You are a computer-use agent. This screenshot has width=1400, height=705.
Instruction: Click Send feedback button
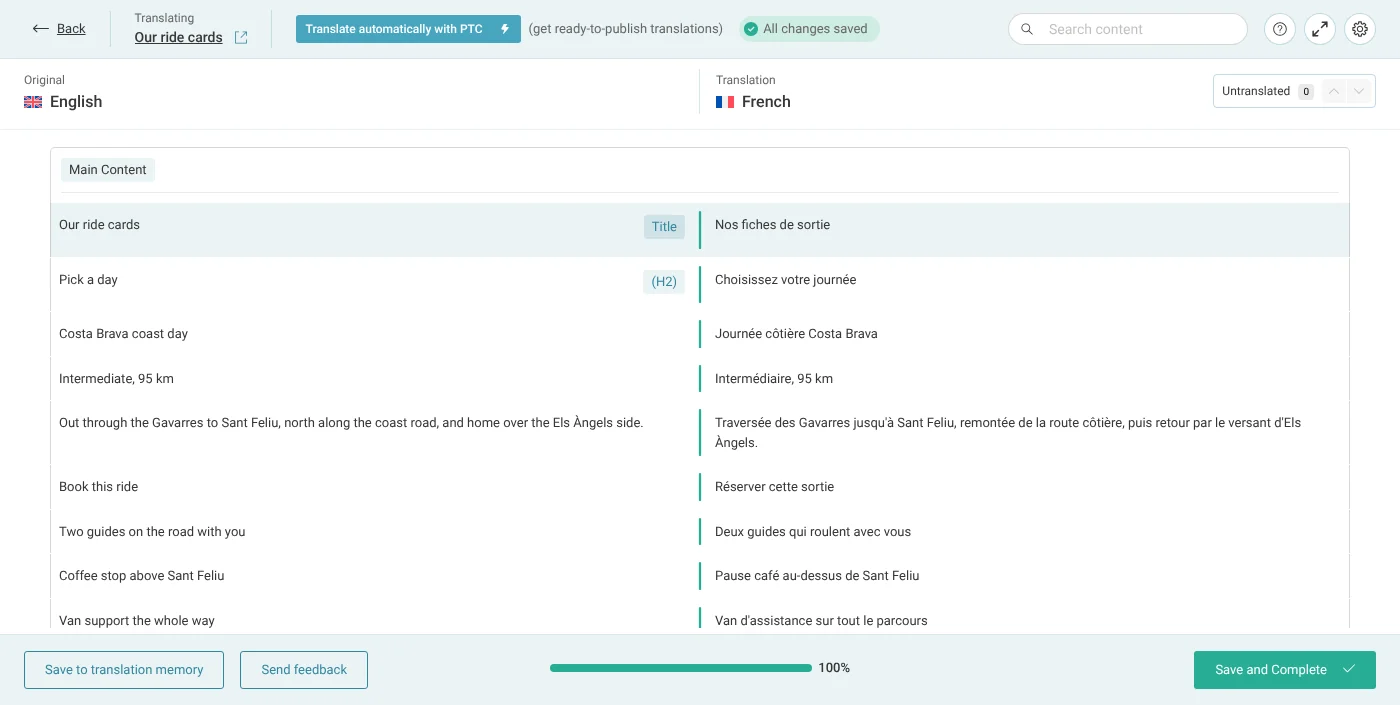pyautogui.click(x=304, y=670)
